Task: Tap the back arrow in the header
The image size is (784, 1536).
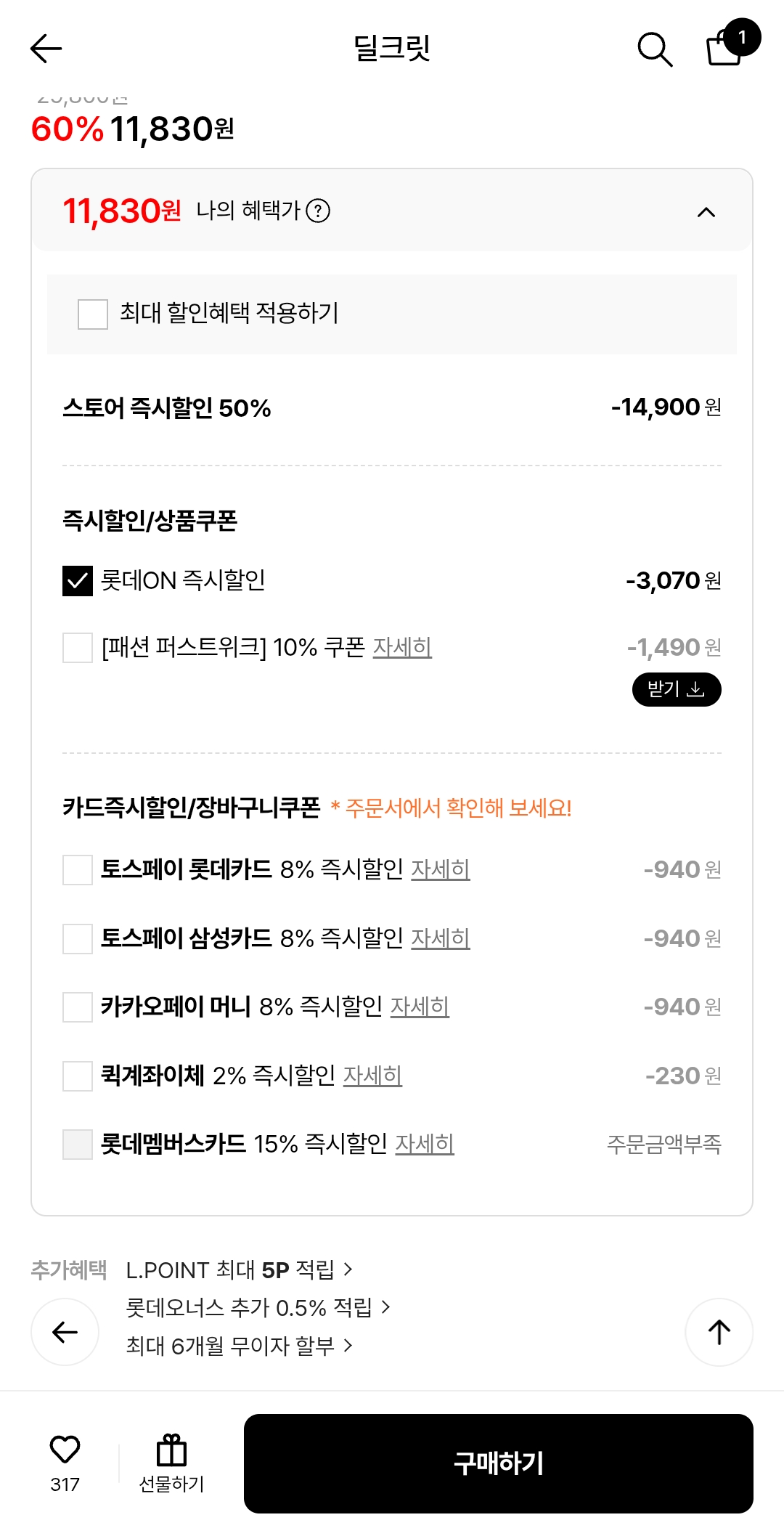Action: 46,49
